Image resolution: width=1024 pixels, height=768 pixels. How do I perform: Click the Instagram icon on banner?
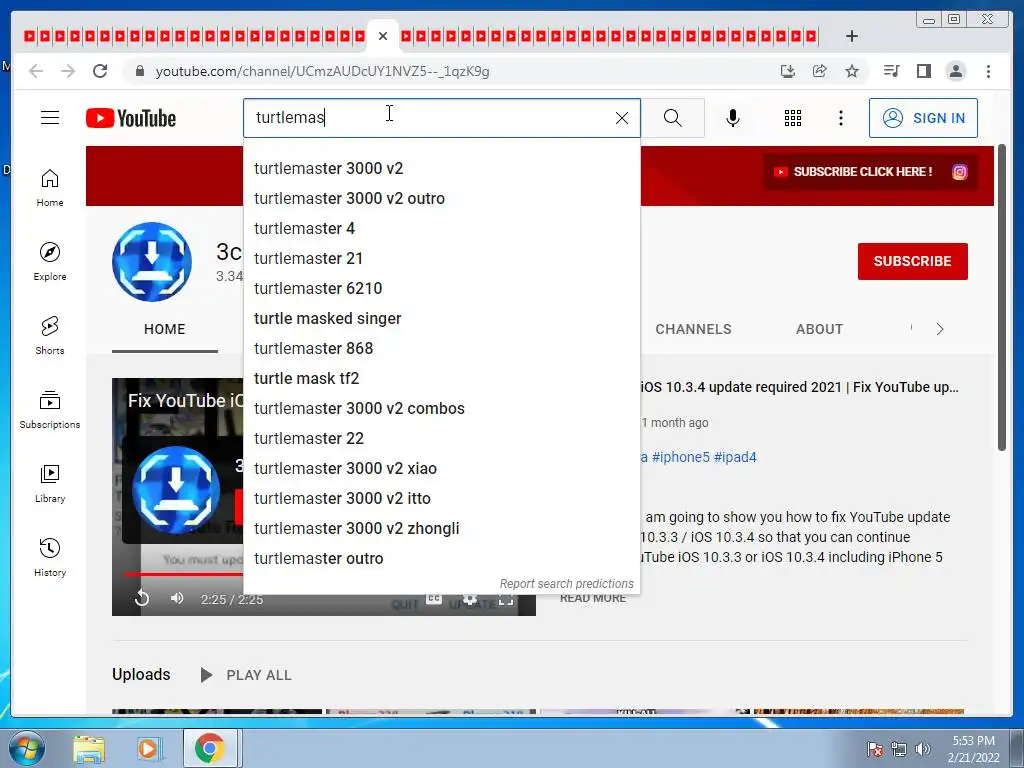tap(959, 172)
